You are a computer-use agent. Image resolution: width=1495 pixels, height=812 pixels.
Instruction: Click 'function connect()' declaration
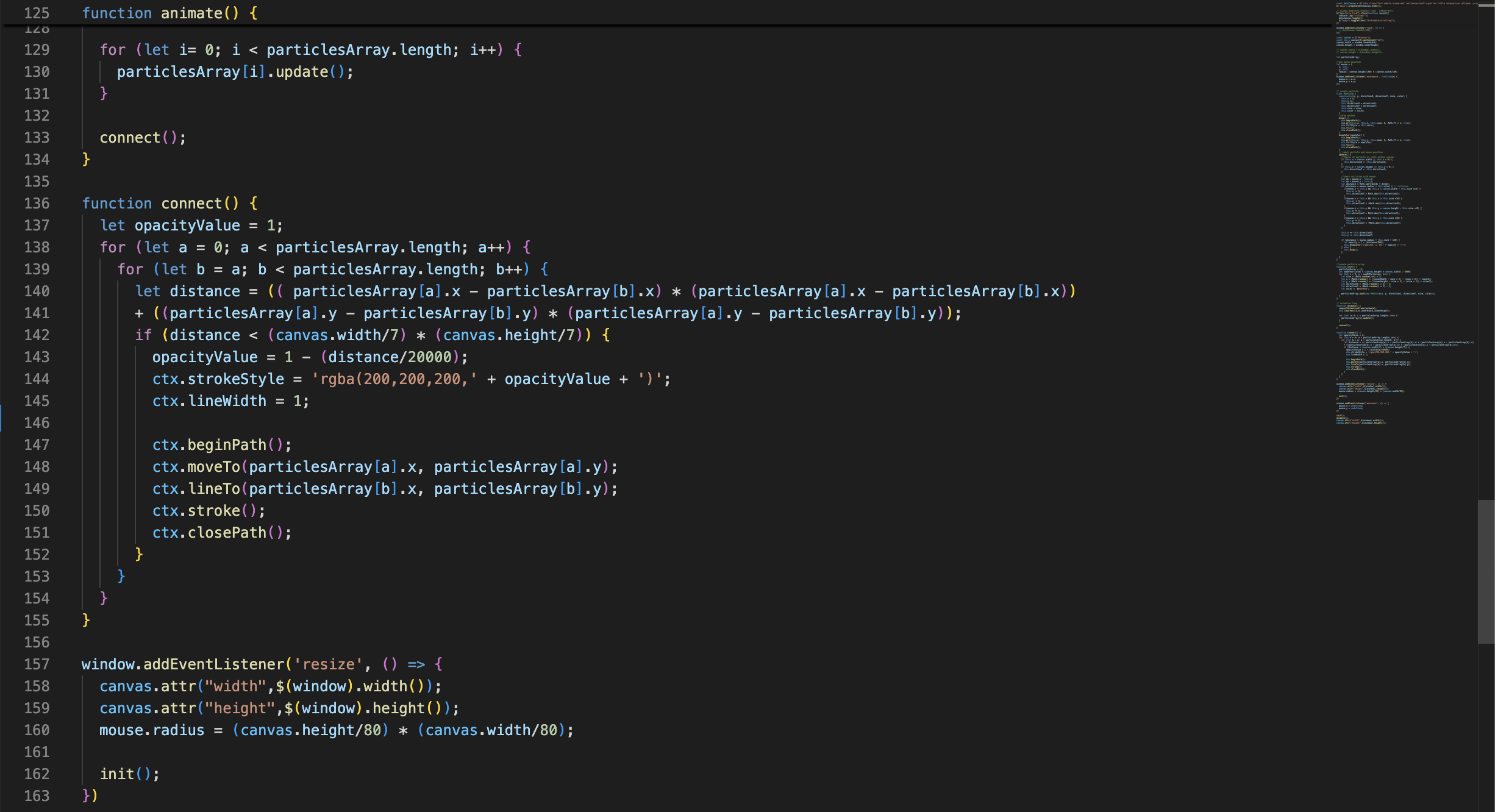(x=169, y=203)
